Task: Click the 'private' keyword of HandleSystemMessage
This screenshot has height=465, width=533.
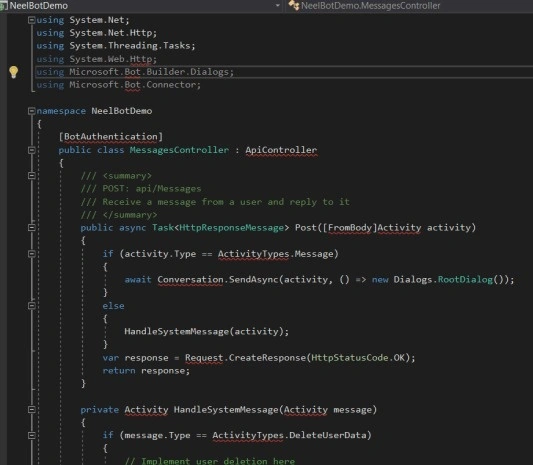Action: [100, 410]
